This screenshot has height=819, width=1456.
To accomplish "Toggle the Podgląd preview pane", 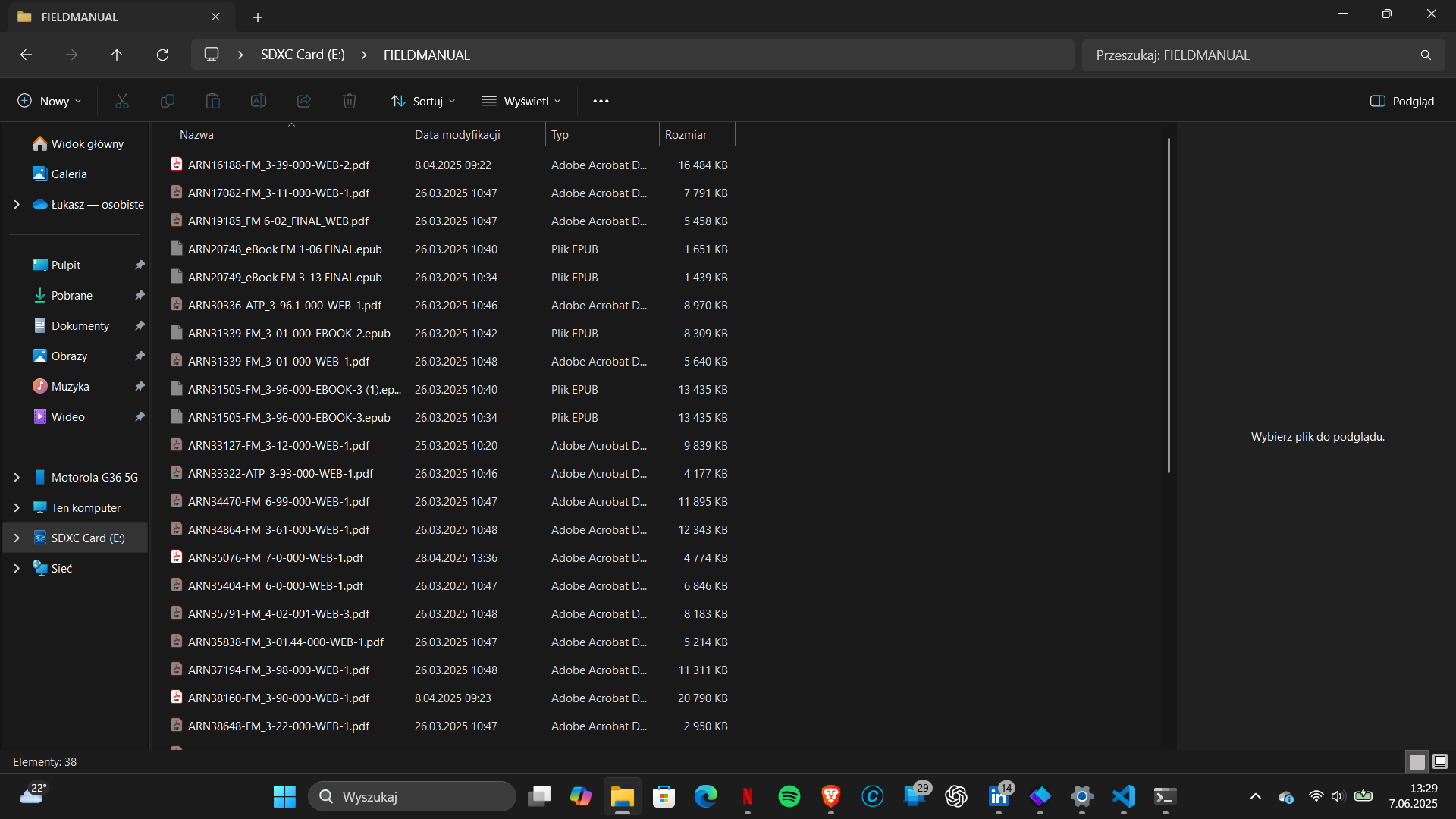I will click(1402, 101).
